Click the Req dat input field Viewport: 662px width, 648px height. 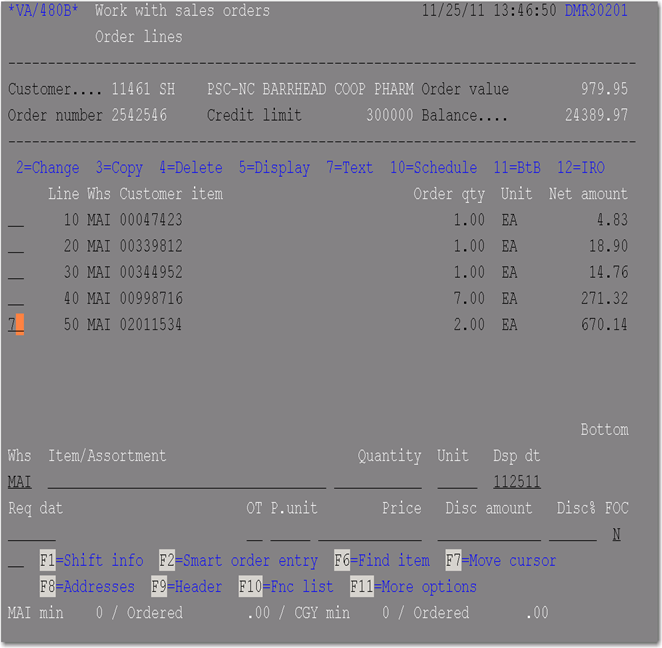[x=32, y=534]
